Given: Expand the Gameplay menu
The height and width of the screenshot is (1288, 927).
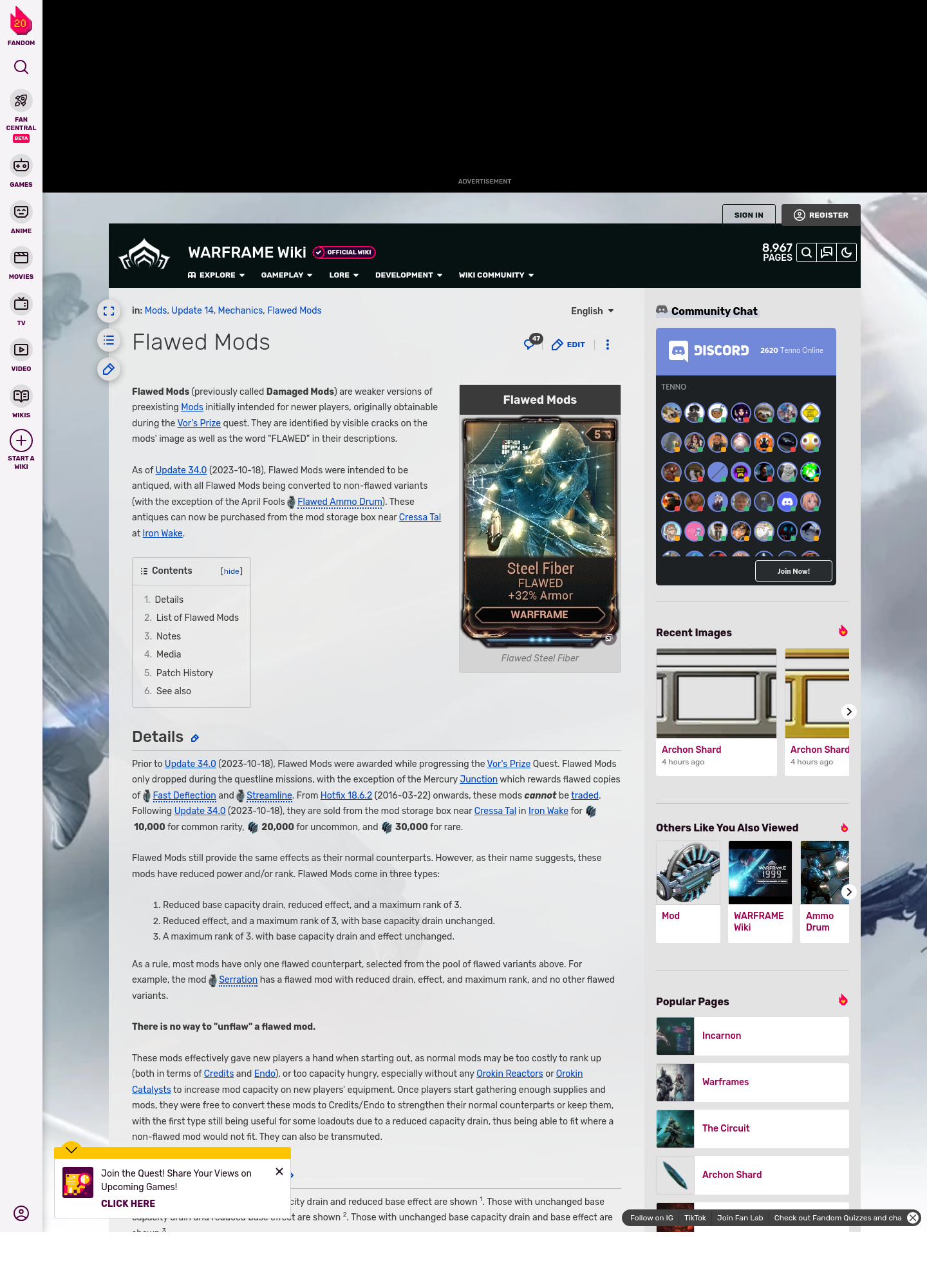Looking at the screenshot, I should click(287, 275).
